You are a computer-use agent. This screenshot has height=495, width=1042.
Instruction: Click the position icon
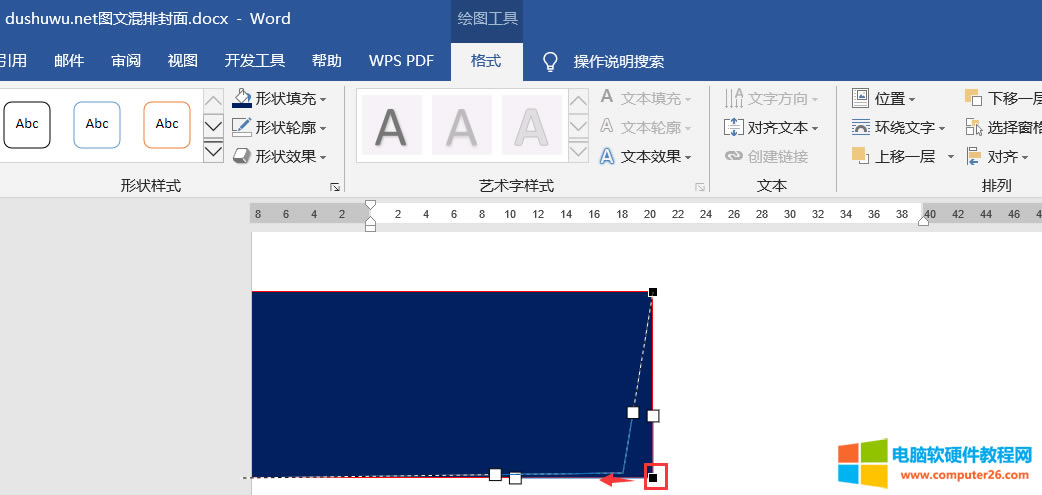coord(861,98)
